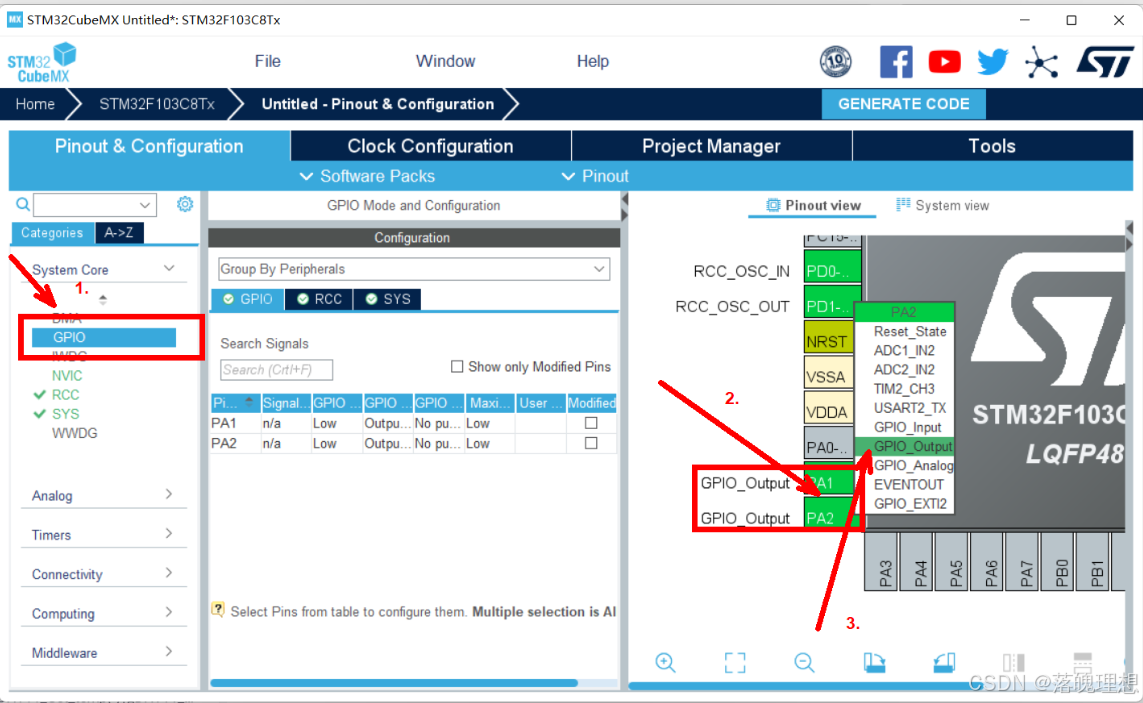Open the Help menu
This screenshot has height=703, width=1143.
click(593, 61)
